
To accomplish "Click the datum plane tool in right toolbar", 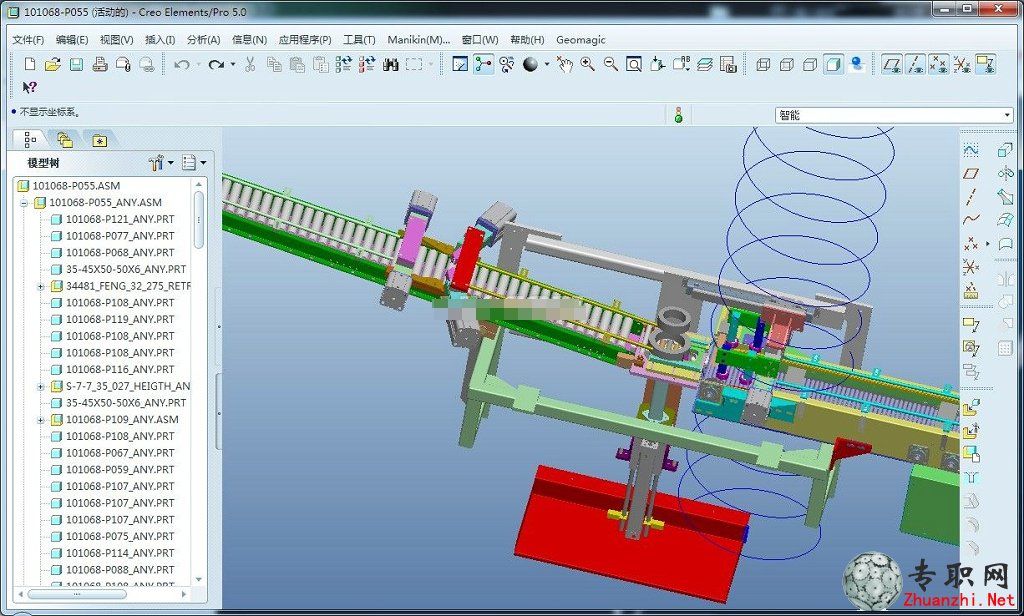I will 971,173.
